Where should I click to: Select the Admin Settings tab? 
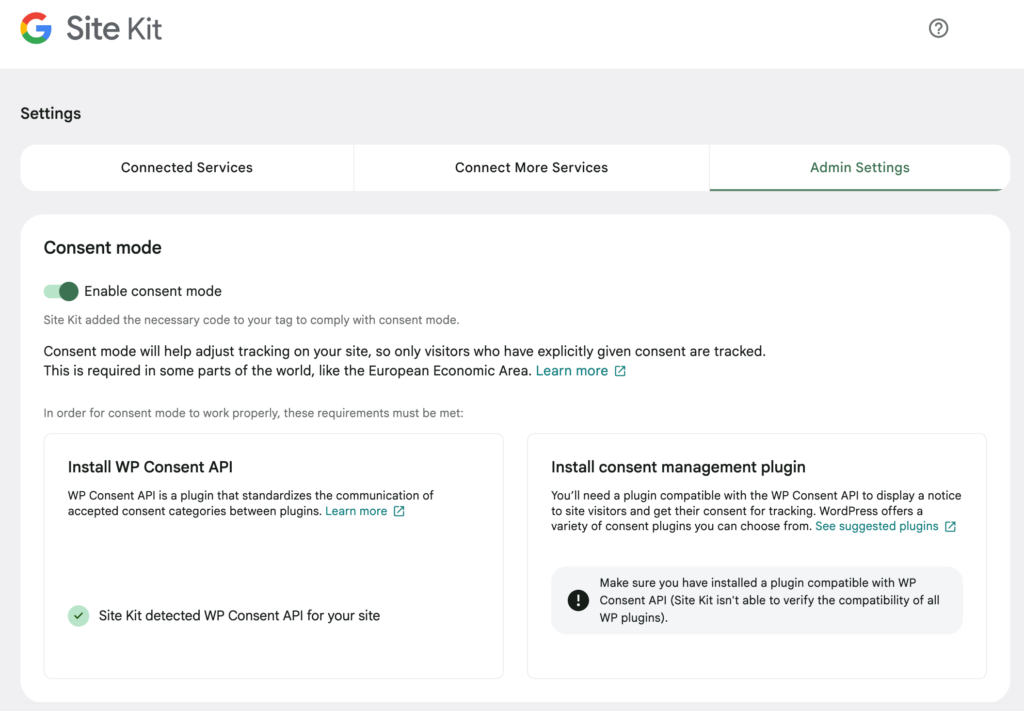(x=859, y=167)
